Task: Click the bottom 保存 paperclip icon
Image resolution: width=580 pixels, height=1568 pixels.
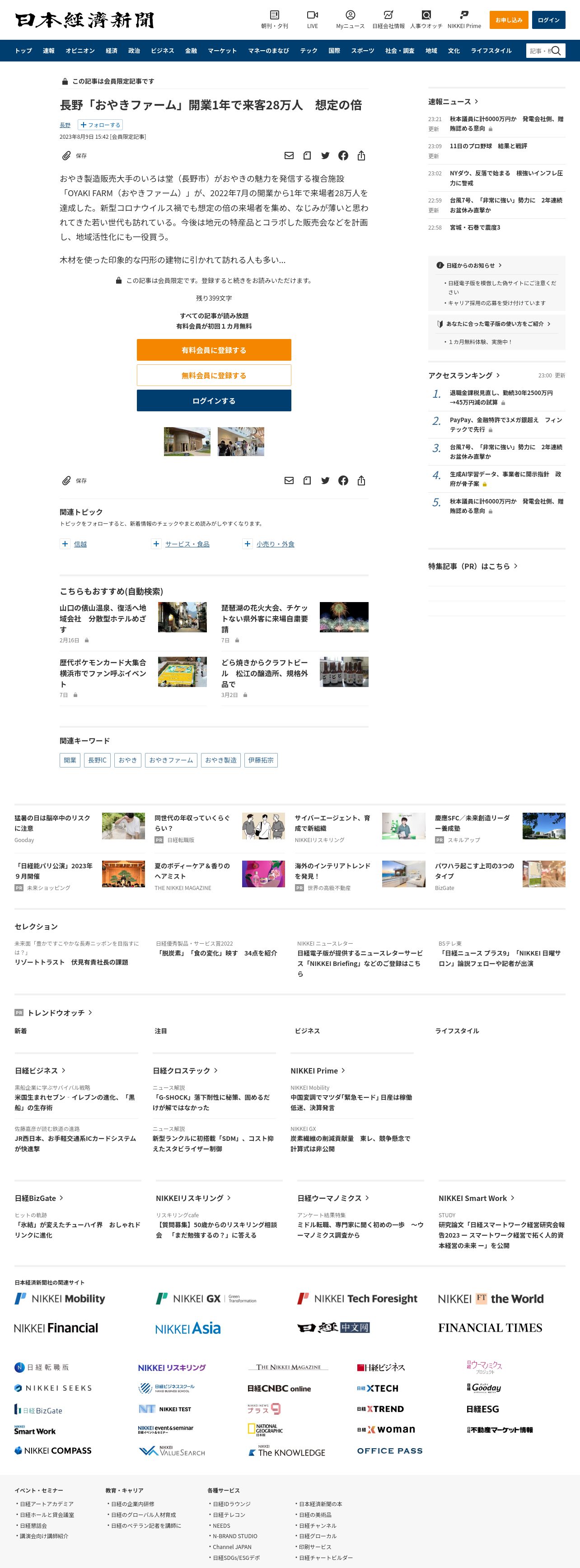Action: pyautogui.click(x=66, y=481)
